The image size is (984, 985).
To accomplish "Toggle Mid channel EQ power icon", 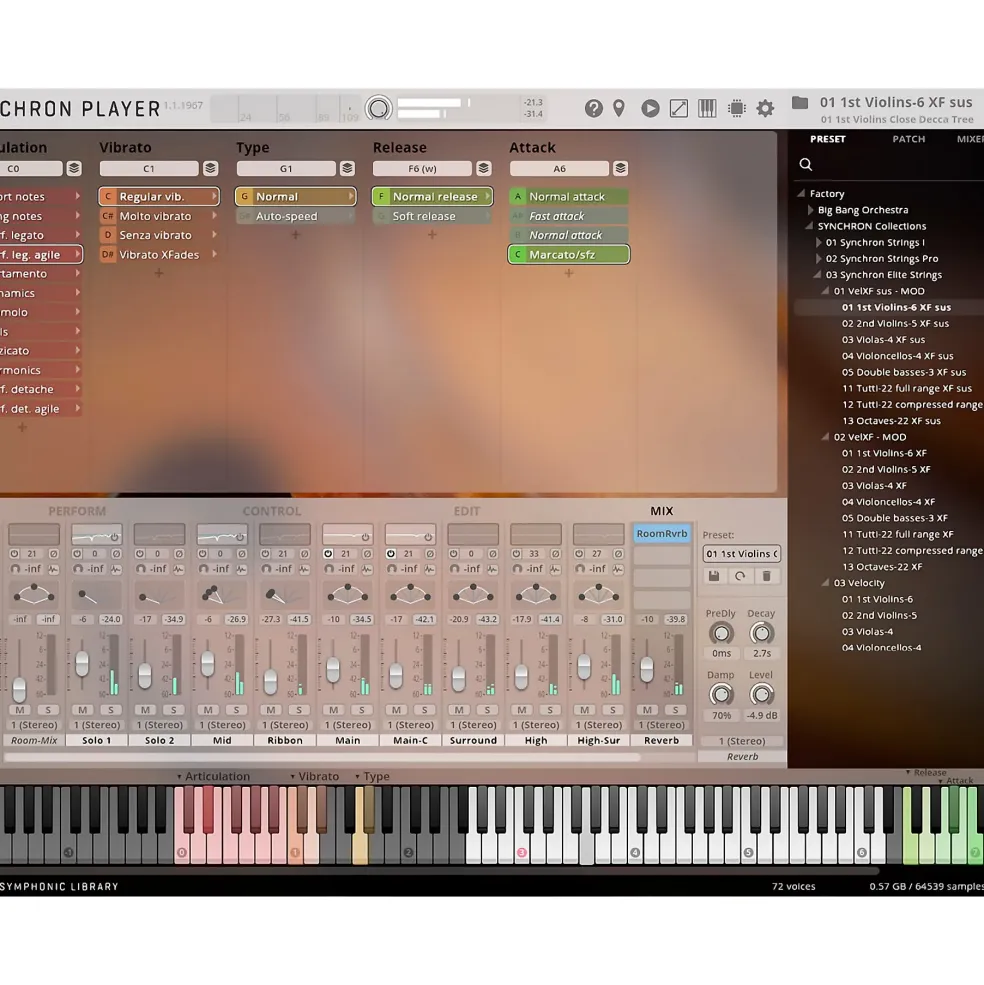I will tap(240, 537).
